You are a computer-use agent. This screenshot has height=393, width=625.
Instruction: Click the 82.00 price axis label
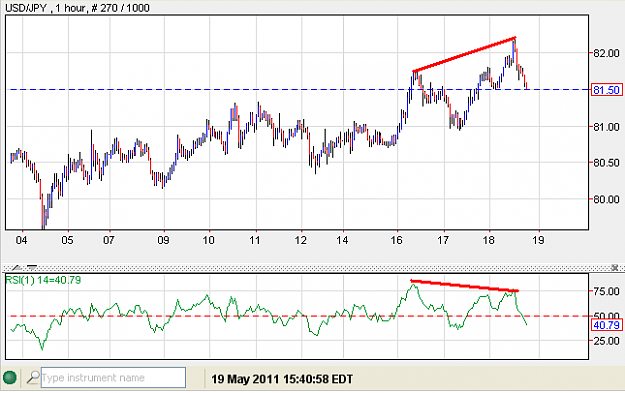tap(606, 53)
